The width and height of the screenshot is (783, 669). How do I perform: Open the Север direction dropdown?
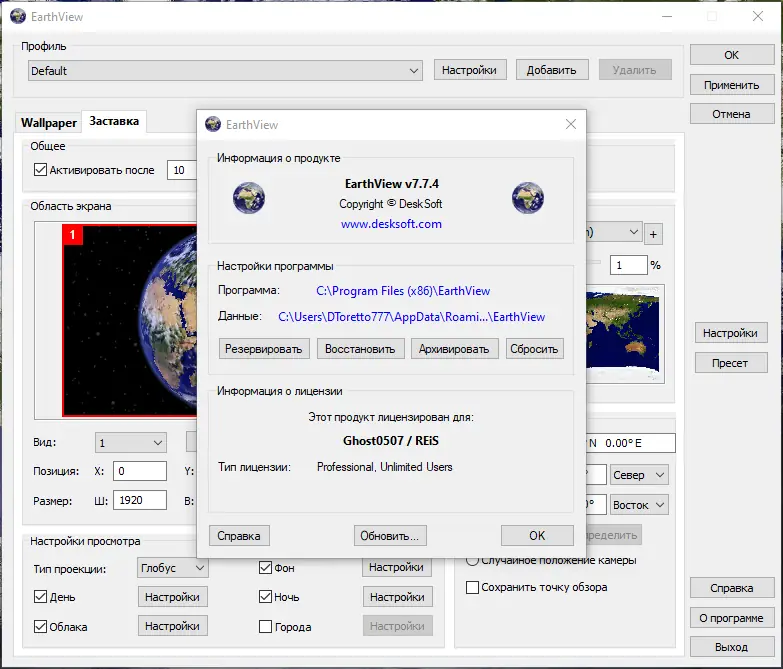(639, 475)
